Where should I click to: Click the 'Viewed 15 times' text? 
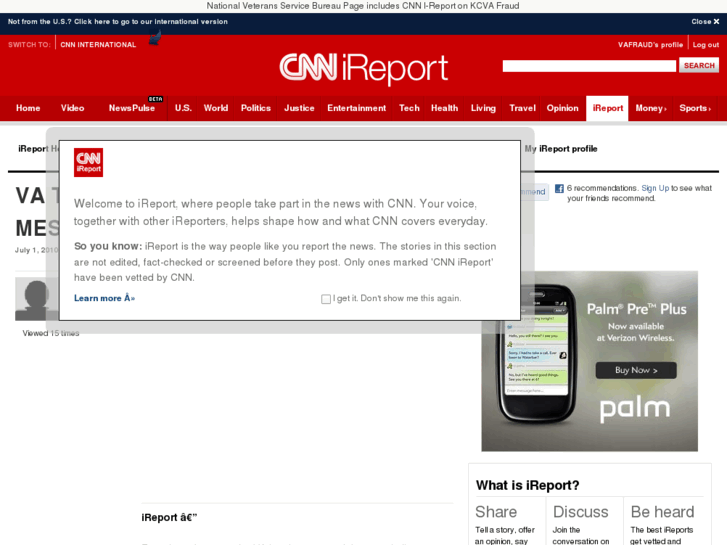coord(51,333)
